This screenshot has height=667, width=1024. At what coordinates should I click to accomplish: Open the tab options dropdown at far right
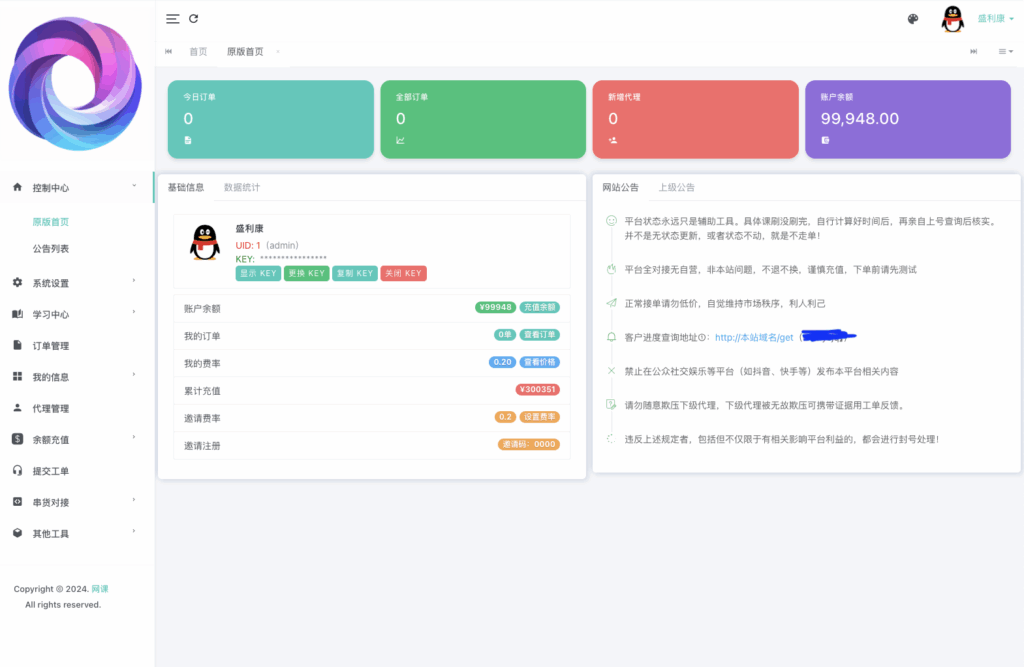click(x=1005, y=51)
